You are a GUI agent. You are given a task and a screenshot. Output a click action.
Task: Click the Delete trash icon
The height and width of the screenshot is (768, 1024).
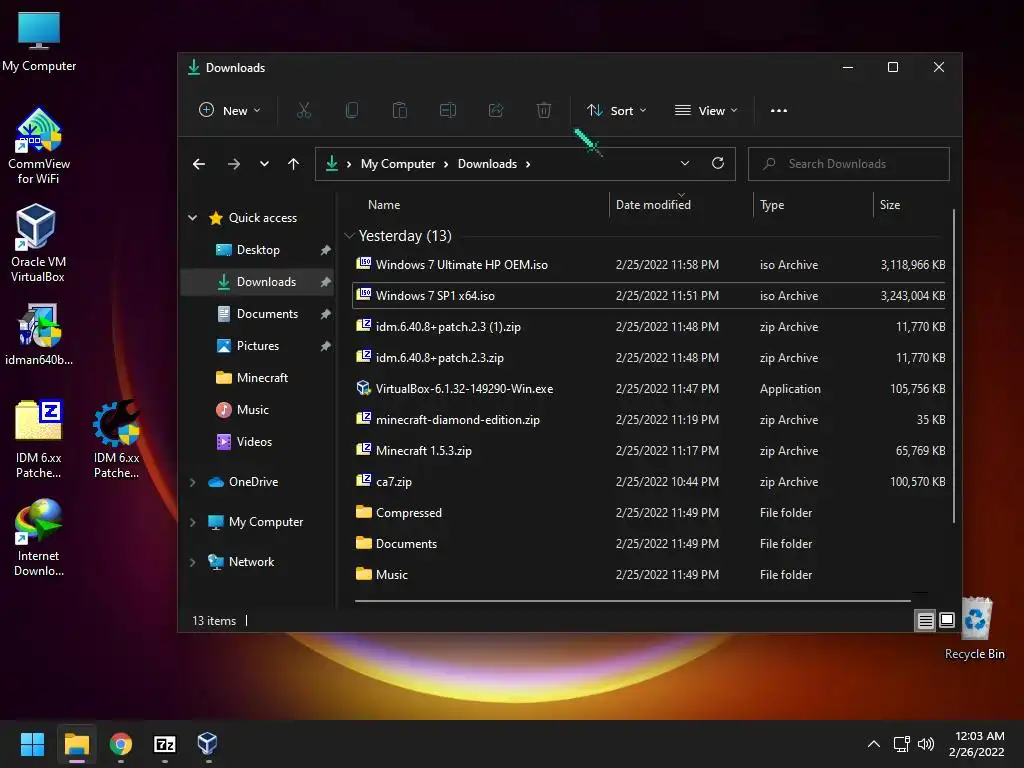[544, 110]
